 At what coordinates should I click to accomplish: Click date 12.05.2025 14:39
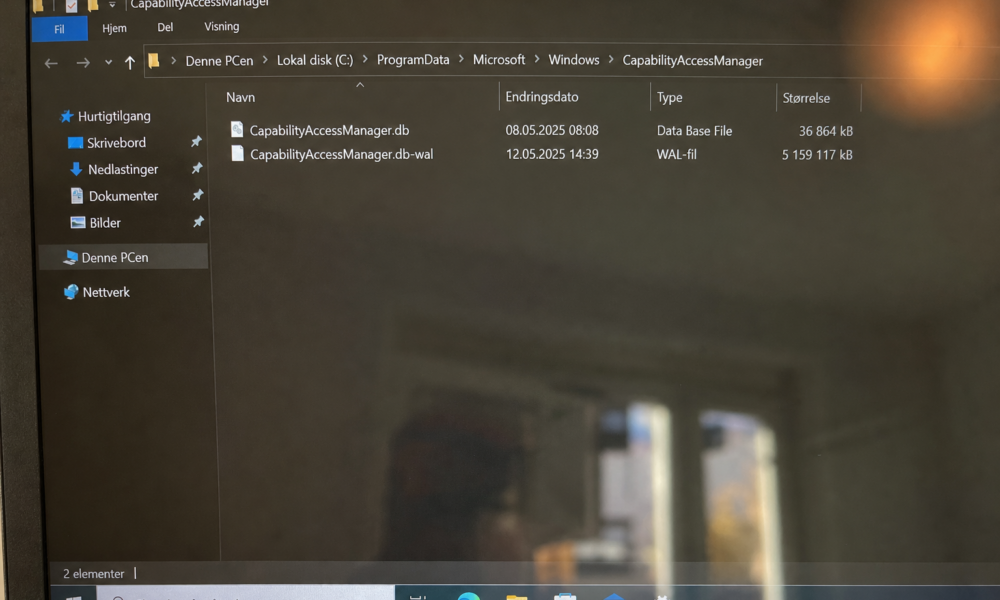(552, 154)
